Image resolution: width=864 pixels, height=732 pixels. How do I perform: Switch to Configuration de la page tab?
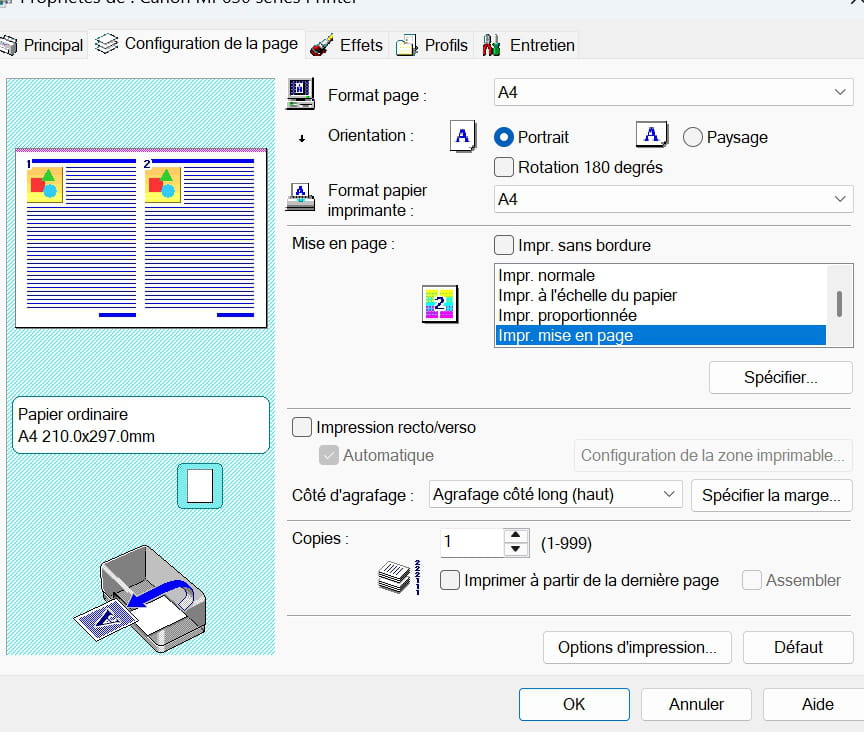[x=196, y=44]
